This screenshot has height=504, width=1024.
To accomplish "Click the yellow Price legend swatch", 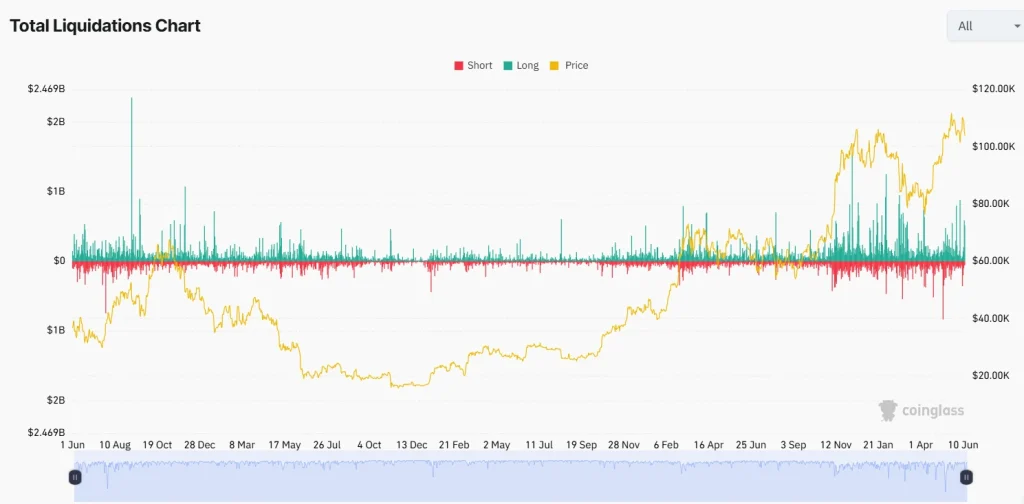I will [x=554, y=66].
